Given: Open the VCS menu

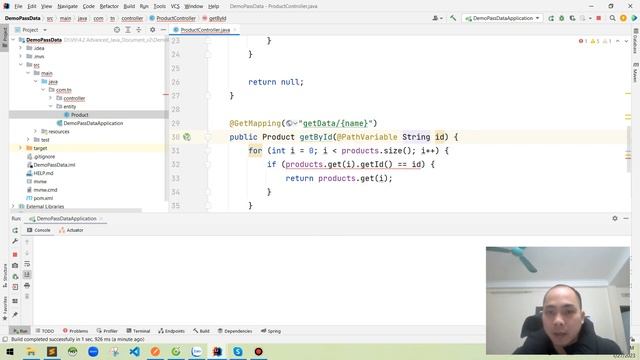Looking at the screenshot, I should point(175,6).
